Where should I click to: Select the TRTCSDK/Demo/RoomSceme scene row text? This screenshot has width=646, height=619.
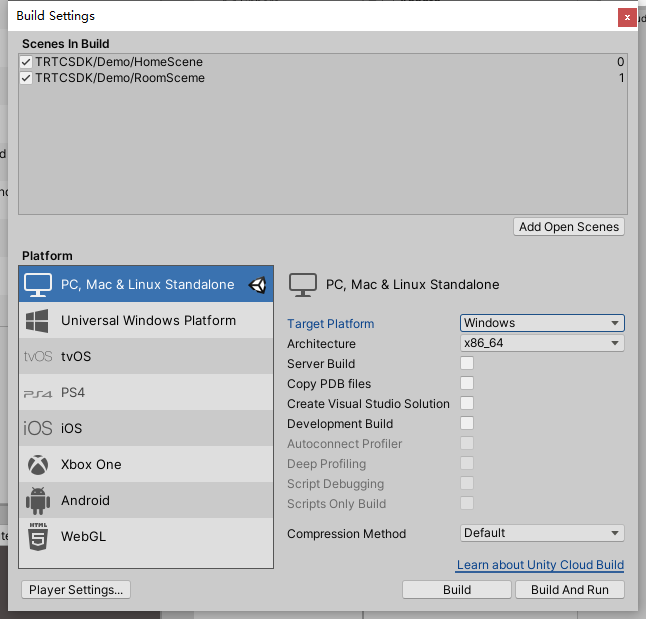click(x=120, y=78)
